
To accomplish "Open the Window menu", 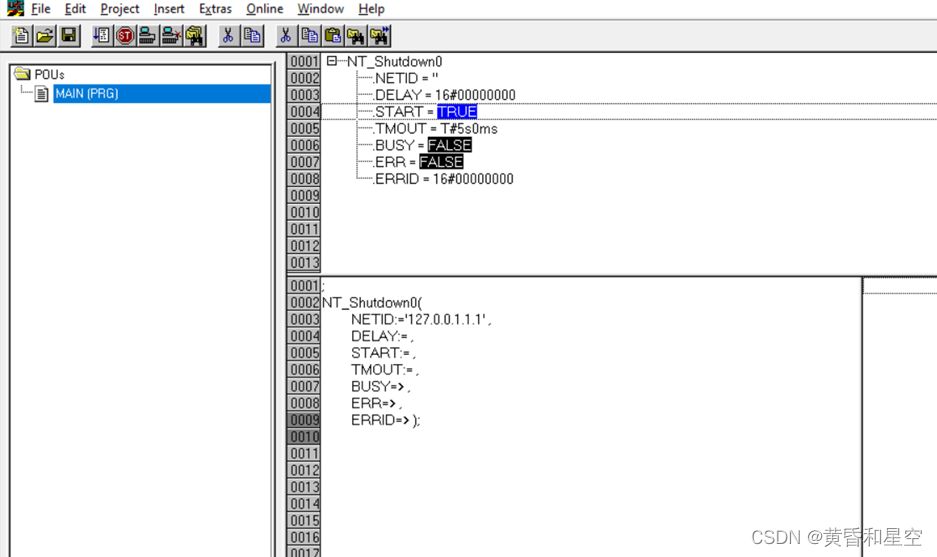I will [x=321, y=9].
